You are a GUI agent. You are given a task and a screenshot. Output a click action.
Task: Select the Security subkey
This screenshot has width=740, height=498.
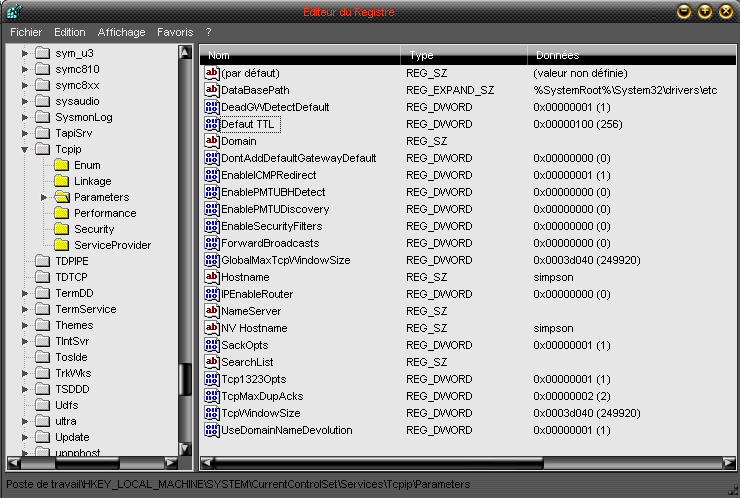pyautogui.click(x=94, y=229)
